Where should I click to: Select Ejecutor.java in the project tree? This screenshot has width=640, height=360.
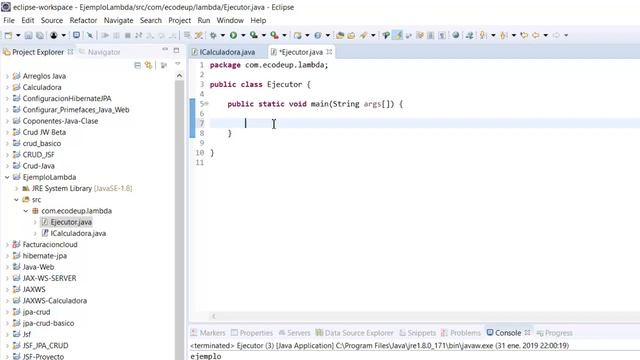point(71,222)
